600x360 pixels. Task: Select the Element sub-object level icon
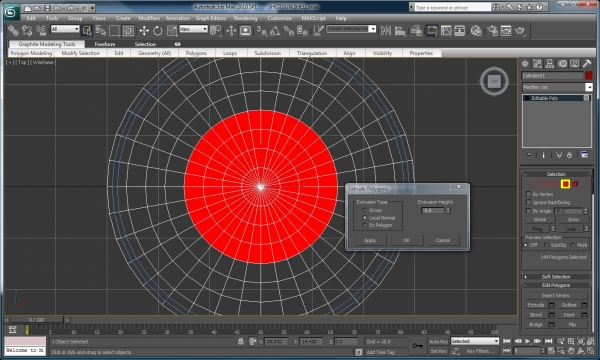point(575,184)
